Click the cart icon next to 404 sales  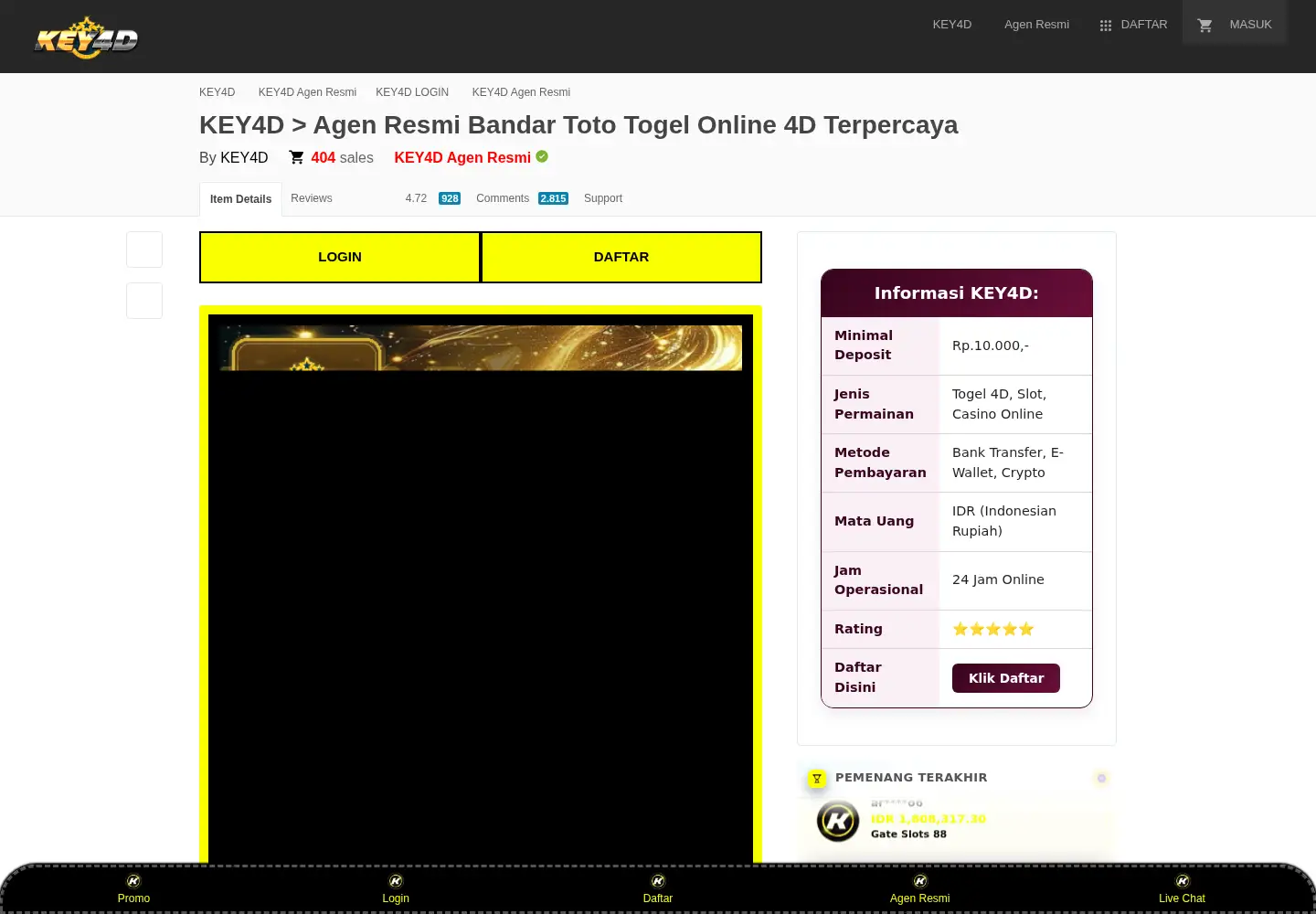coord(296,157)
